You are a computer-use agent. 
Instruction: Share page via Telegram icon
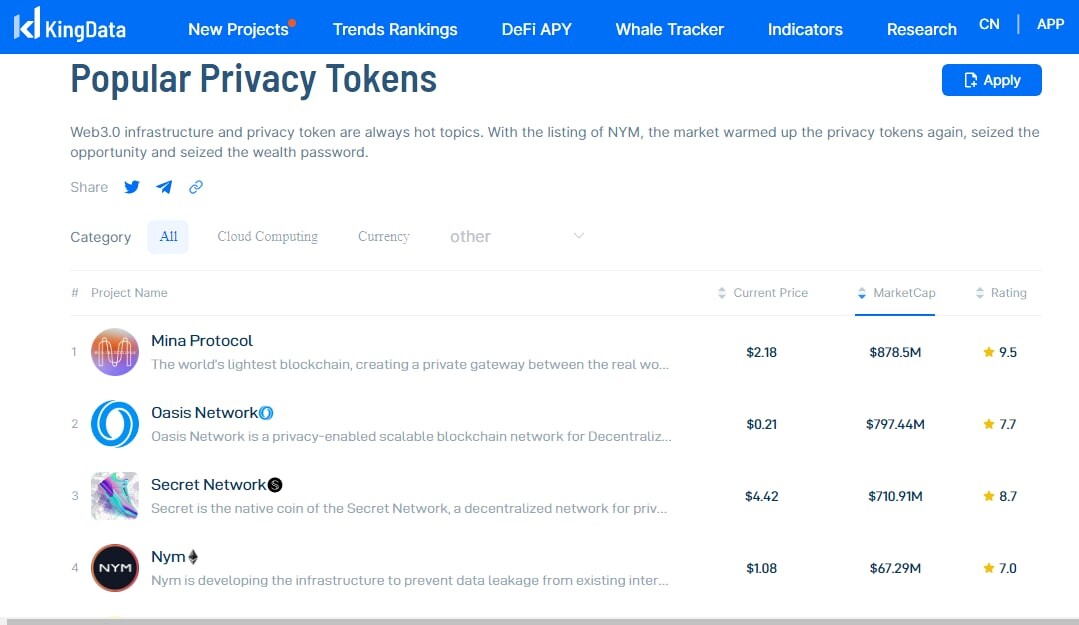(x=164, y=187)
